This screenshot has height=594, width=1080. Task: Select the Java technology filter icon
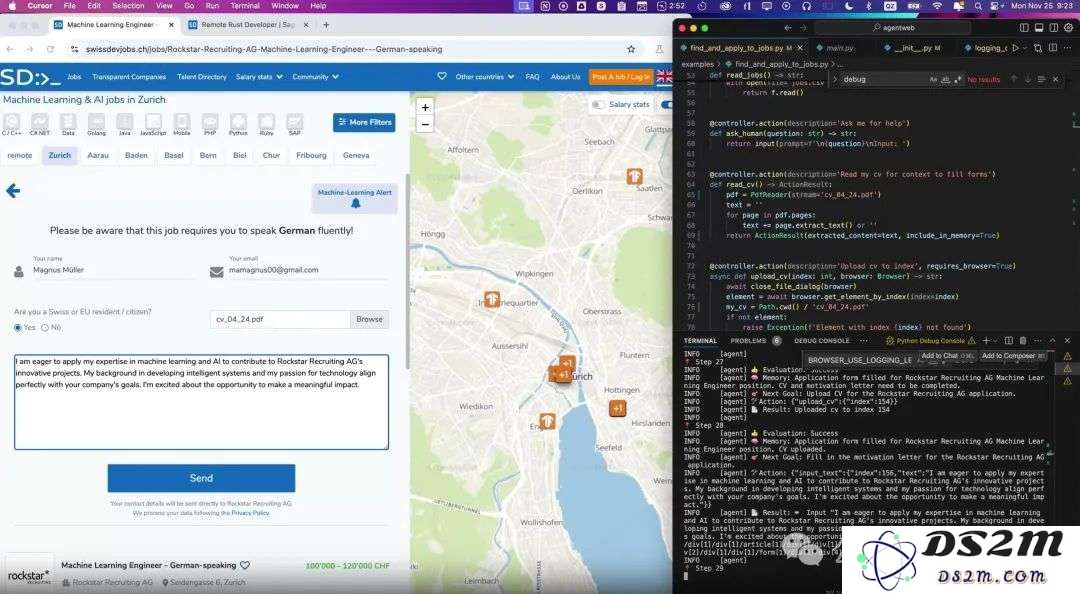coord(125,124)
